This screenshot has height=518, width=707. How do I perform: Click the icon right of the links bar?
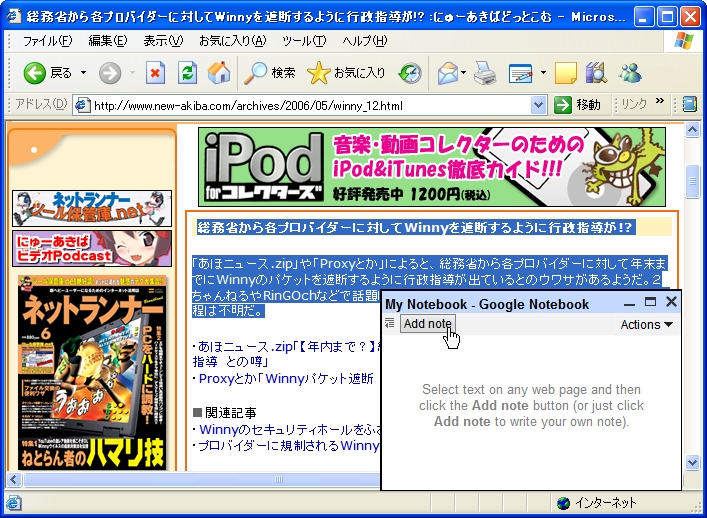(689, 105)
